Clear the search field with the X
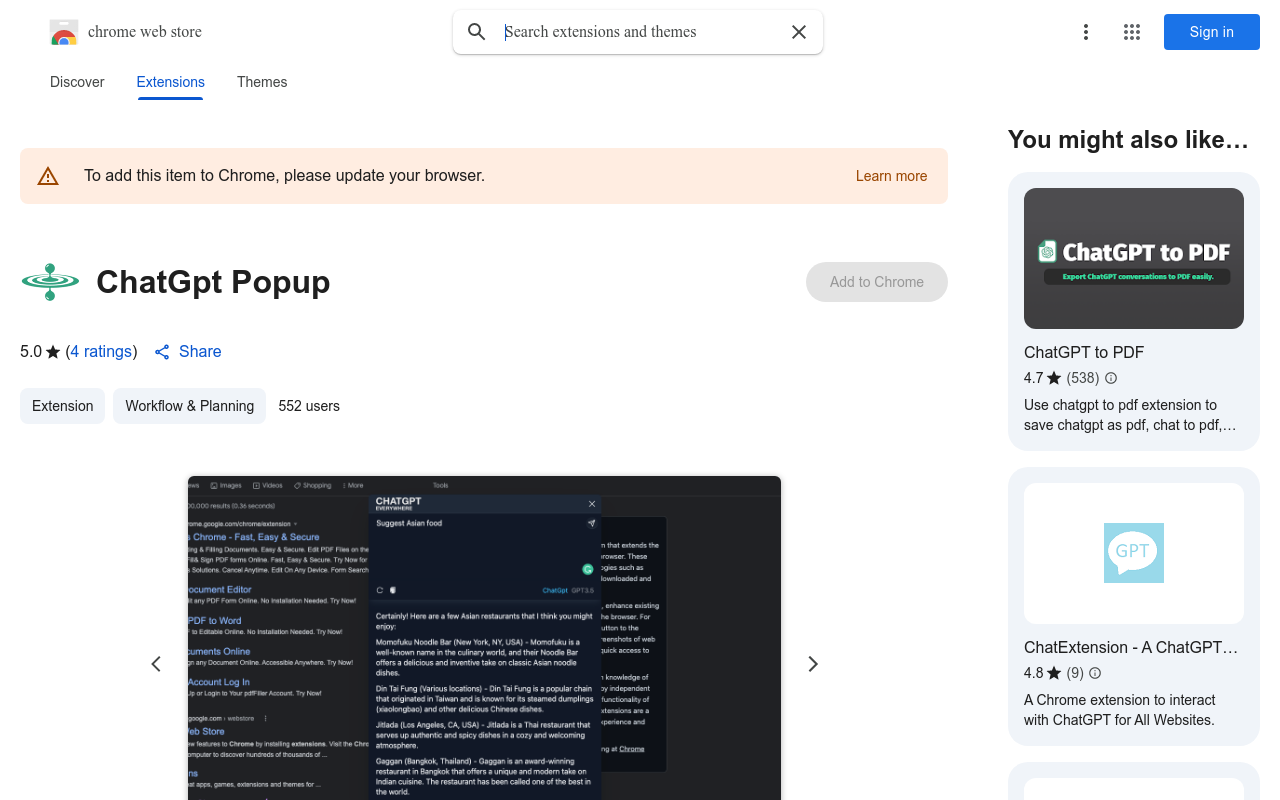Viewport: 1280px width, 800px height. [799, 32]
